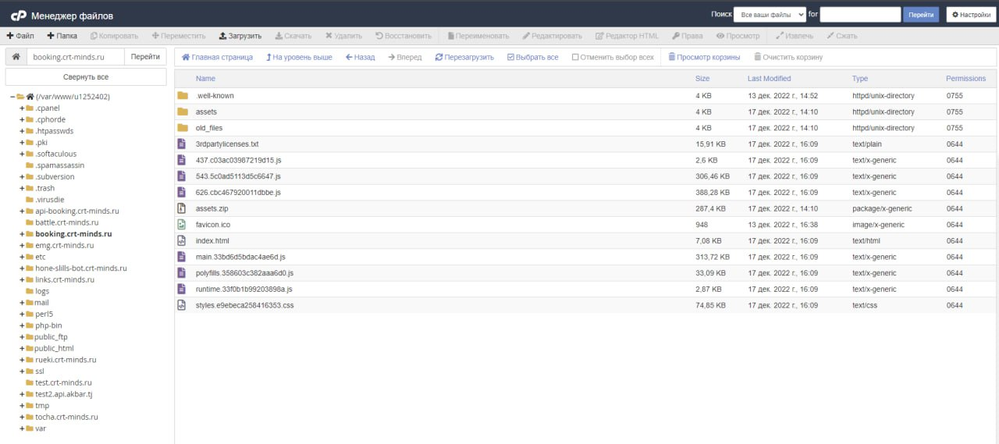Click the search text input field

coord(860,15)
